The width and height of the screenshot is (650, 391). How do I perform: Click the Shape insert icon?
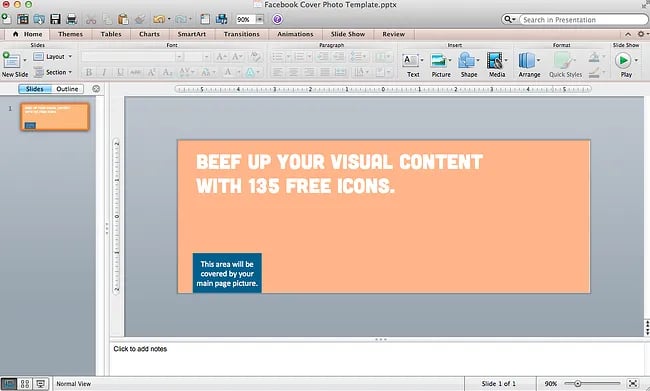pos(468,65)
